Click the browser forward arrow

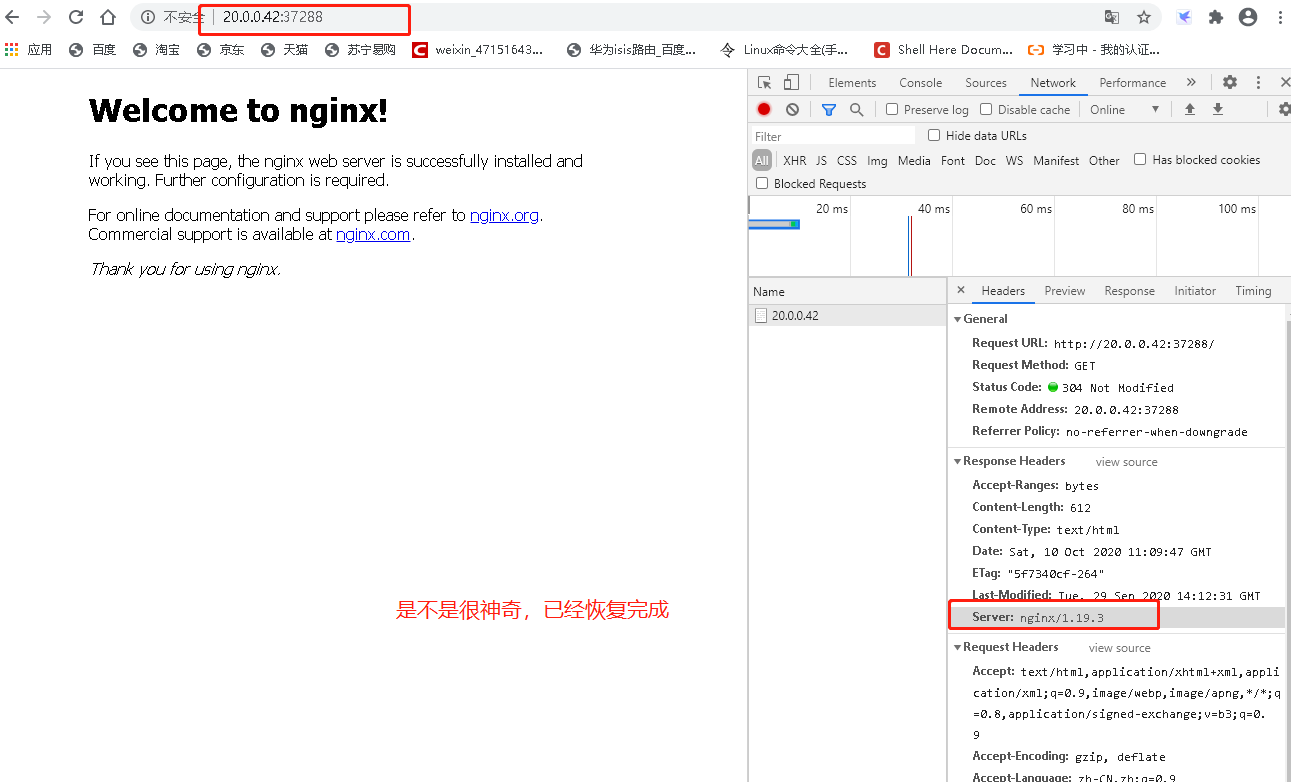pyautogui.click(x=44, y=17)
